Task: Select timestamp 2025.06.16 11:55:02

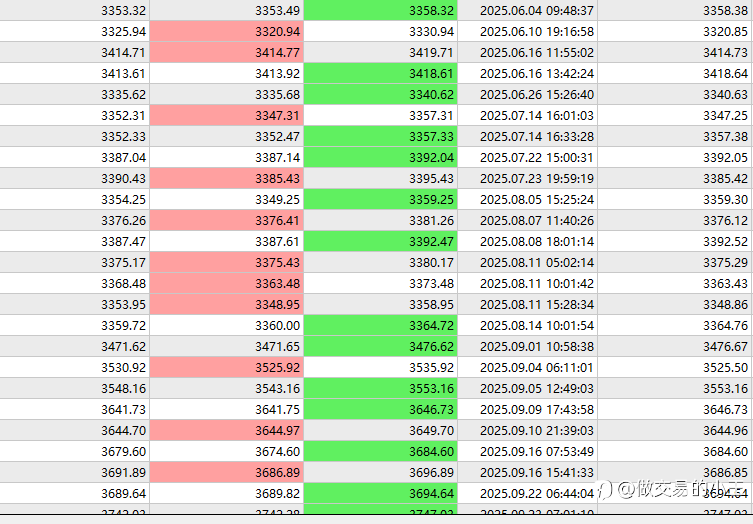Action: coord(537,52)
